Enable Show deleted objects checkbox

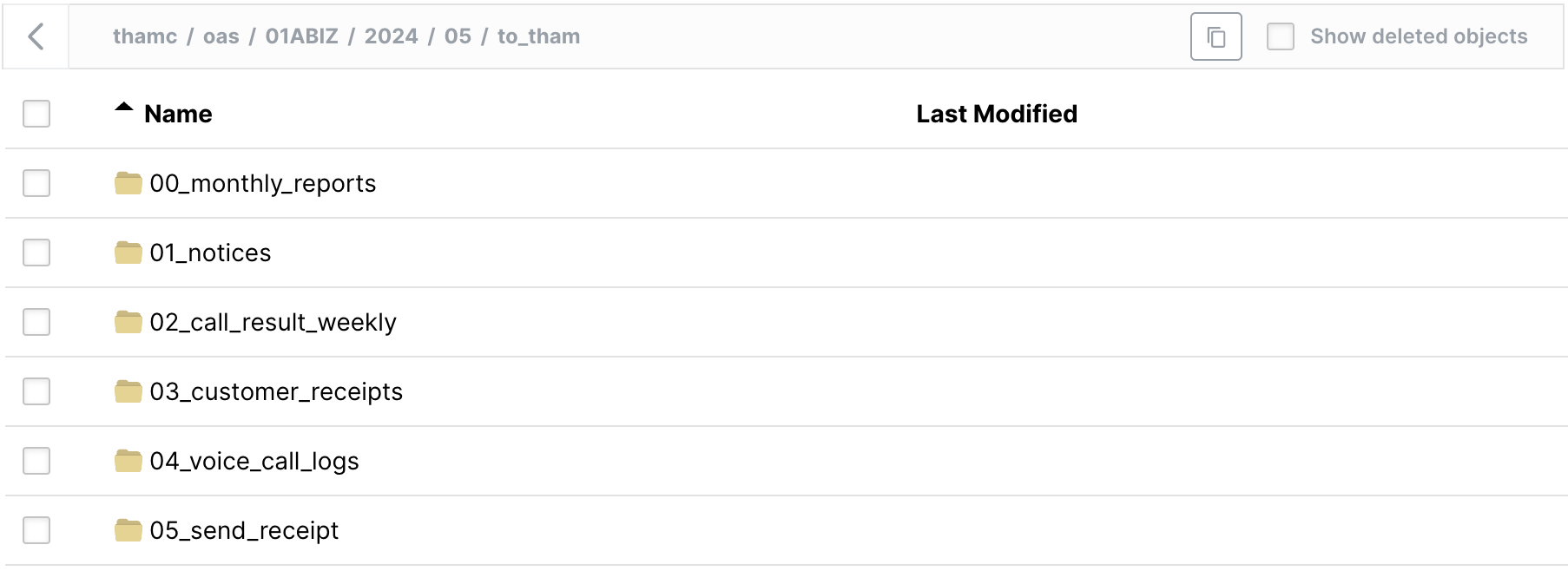click(1281, 36)
